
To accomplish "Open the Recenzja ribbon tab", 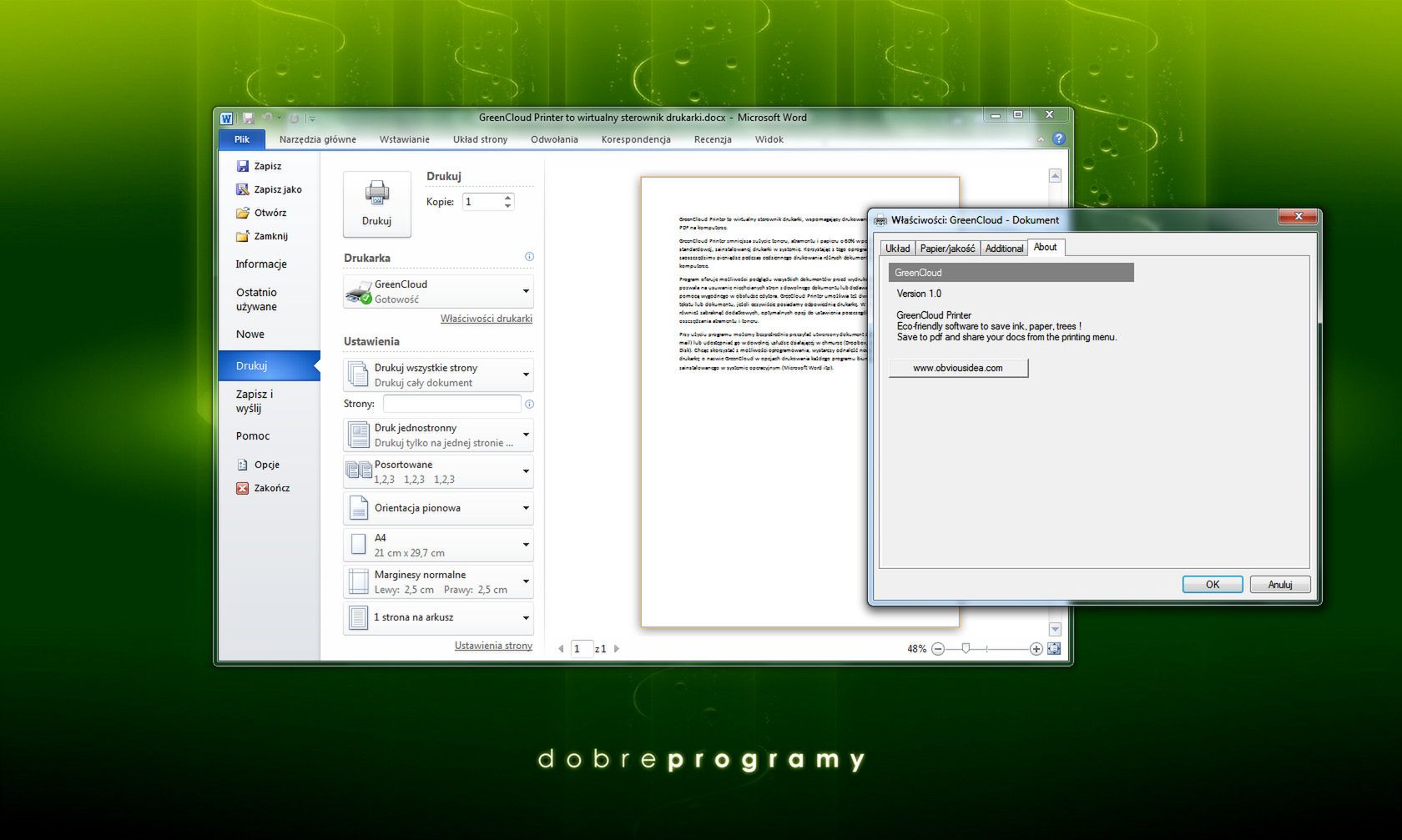I will point(713,139).
